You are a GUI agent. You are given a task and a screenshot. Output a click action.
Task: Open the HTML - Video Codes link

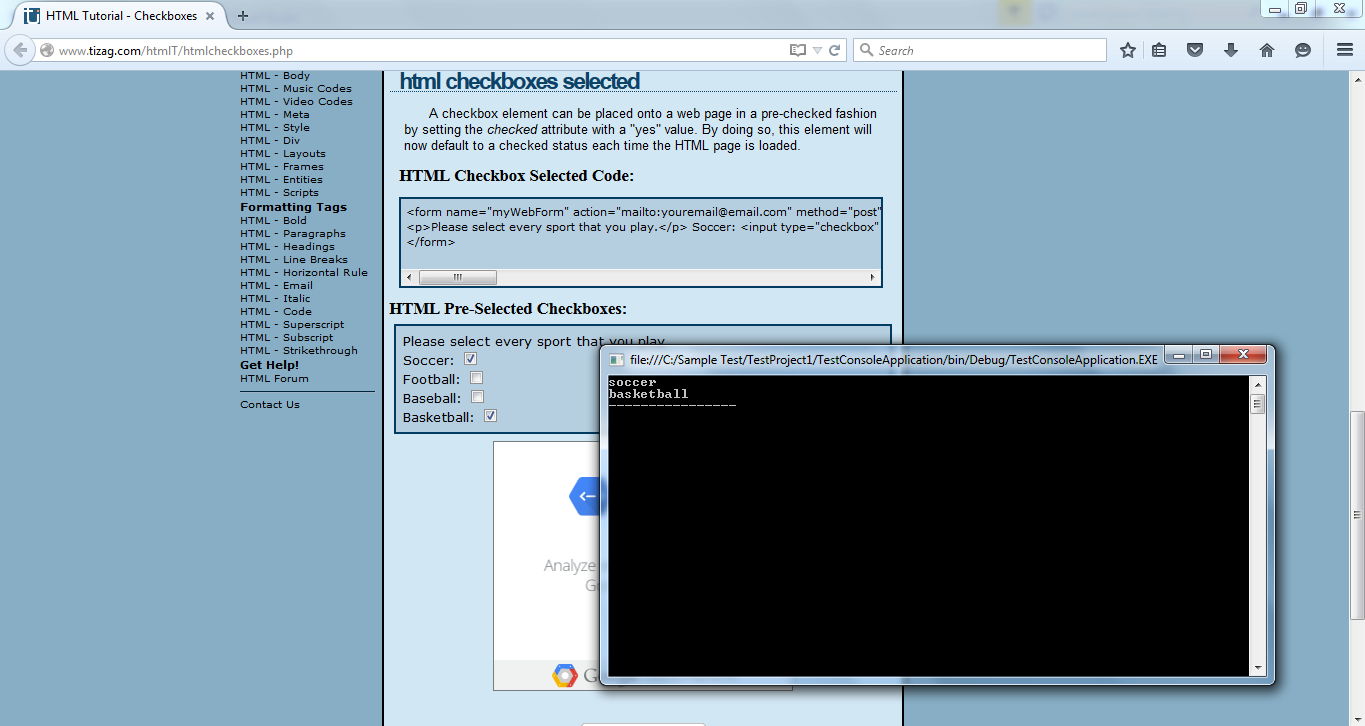(296, 101)
